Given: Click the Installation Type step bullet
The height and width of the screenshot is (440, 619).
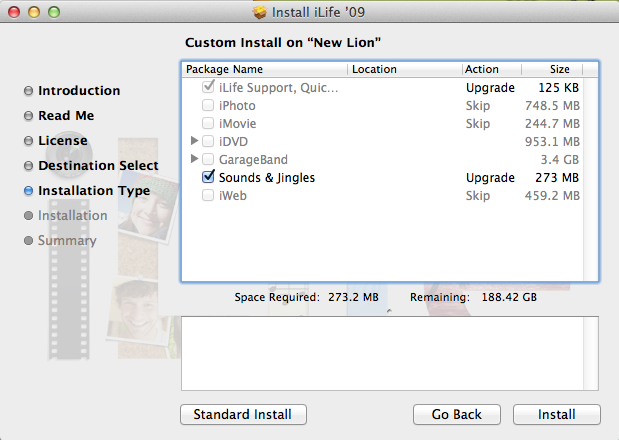Looking at the screenshot, I should pyautogui.click(x=29, y=191).
